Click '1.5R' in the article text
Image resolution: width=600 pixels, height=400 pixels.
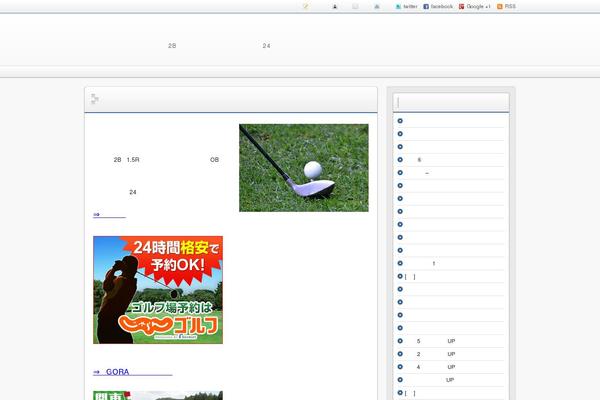point(133,160)
